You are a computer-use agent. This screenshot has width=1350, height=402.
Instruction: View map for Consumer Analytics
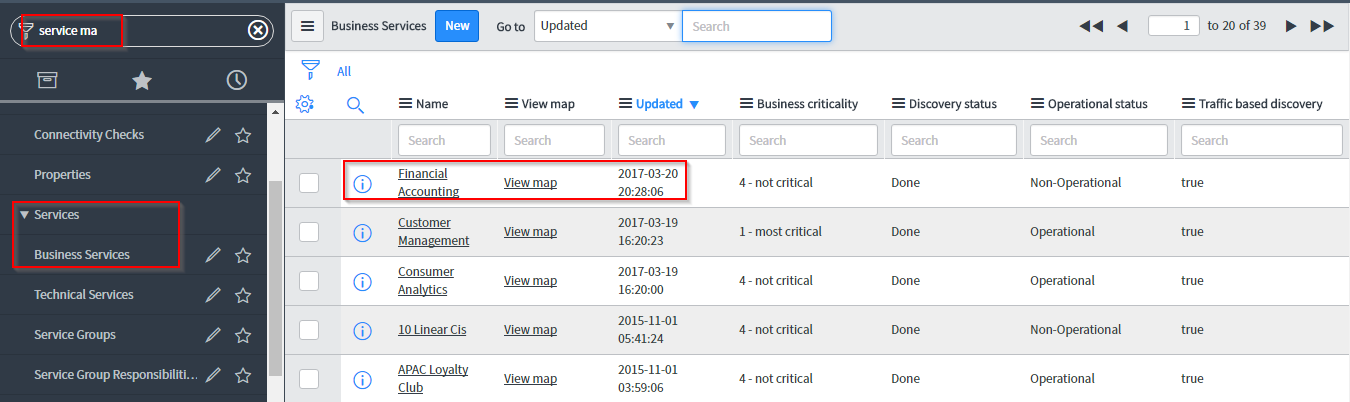[x=530, y=281]
